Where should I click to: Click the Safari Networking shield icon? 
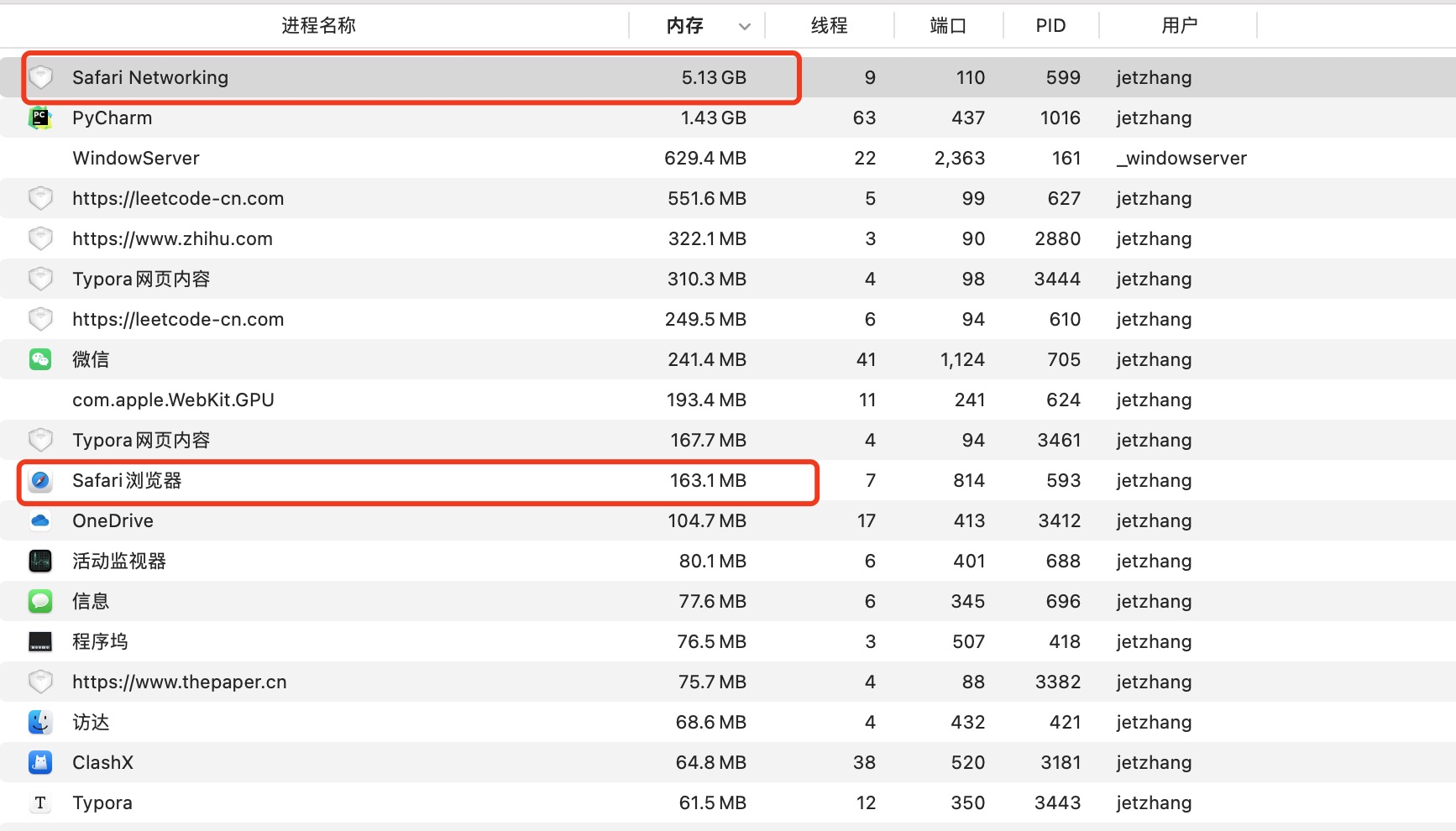pos(40,77)
